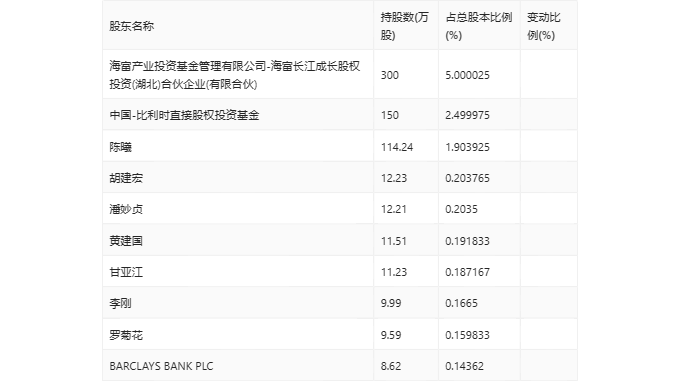Select shareholder 中国-比利时直接股权投资基金
680x381 pixels.
click(x=184, y=115)
